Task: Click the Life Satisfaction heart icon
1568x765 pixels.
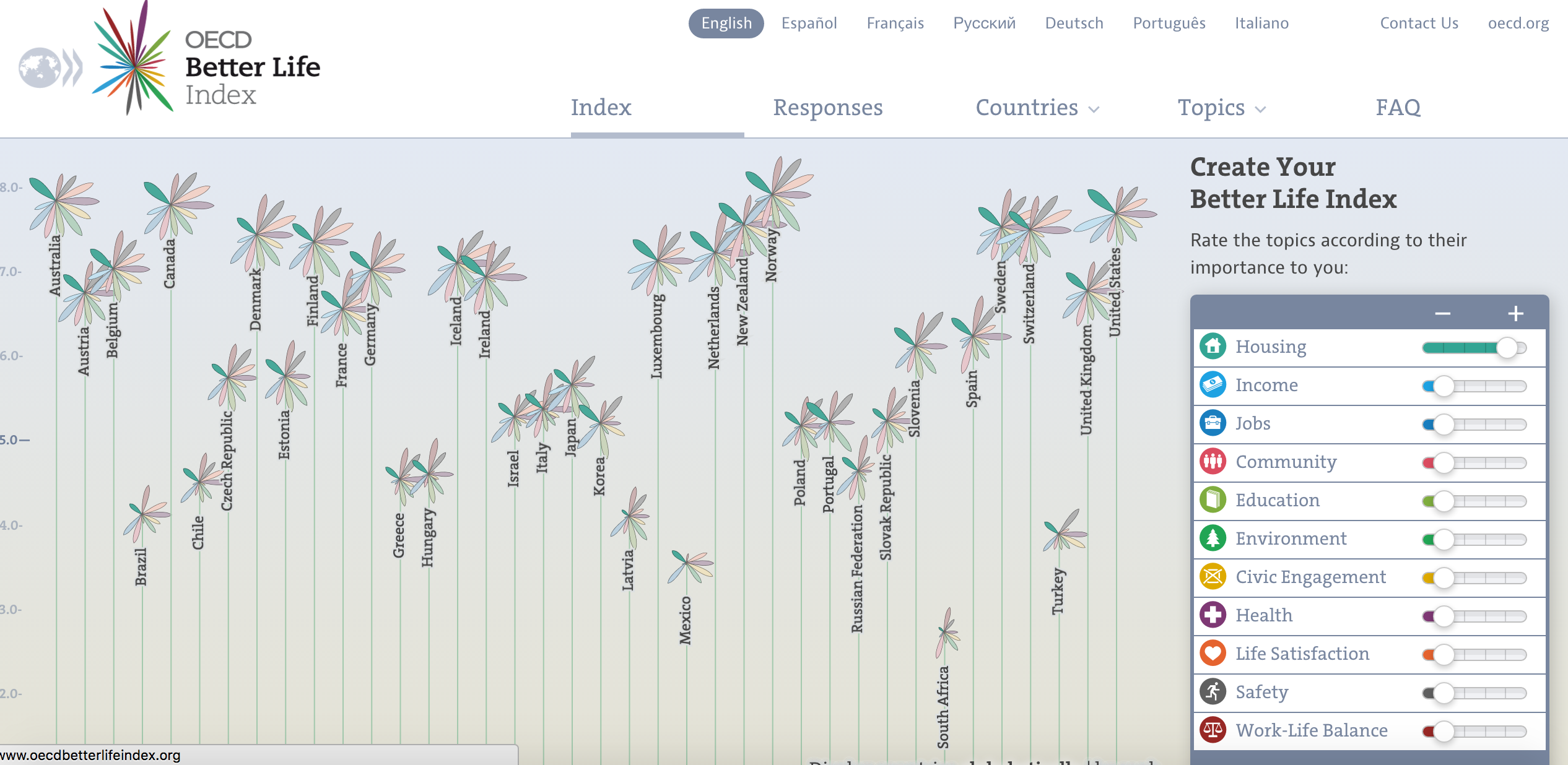Action: click(x=1213, y=653)
